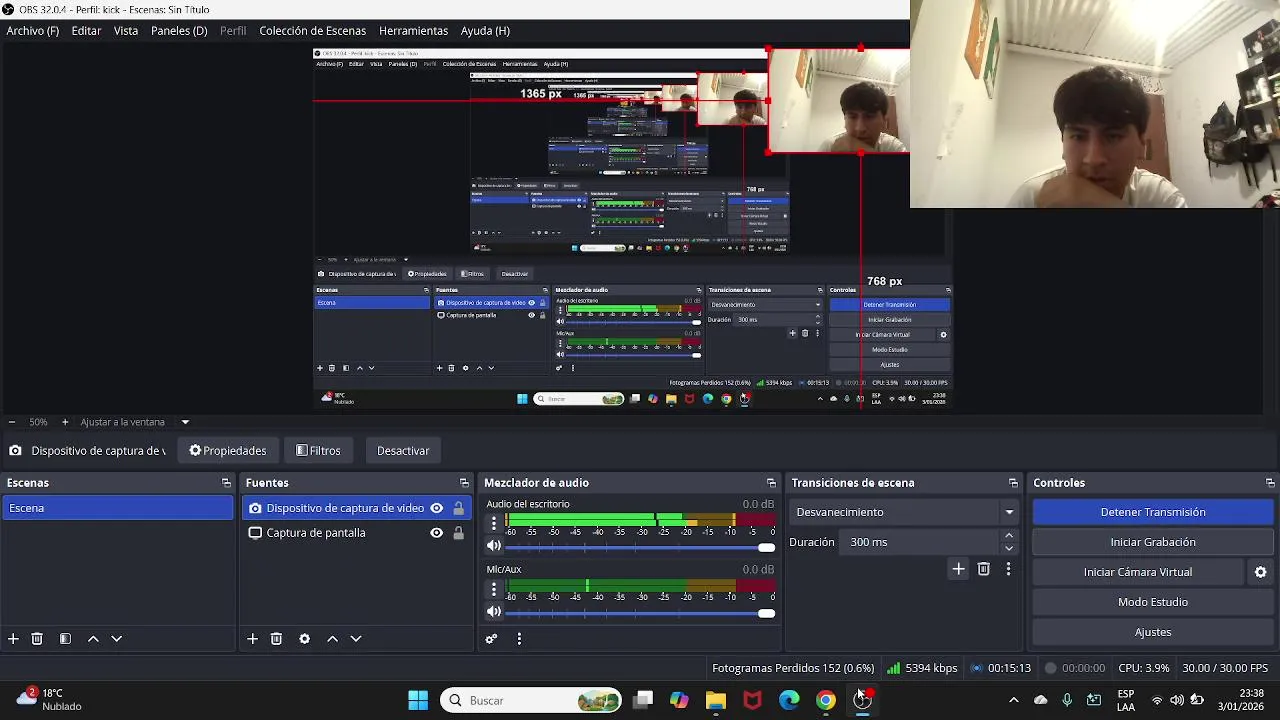Viewport: 1280px width, 720px height.
Task: Open scene filters icon in the Escenas toolbar
Action: (x=65, y=639)
